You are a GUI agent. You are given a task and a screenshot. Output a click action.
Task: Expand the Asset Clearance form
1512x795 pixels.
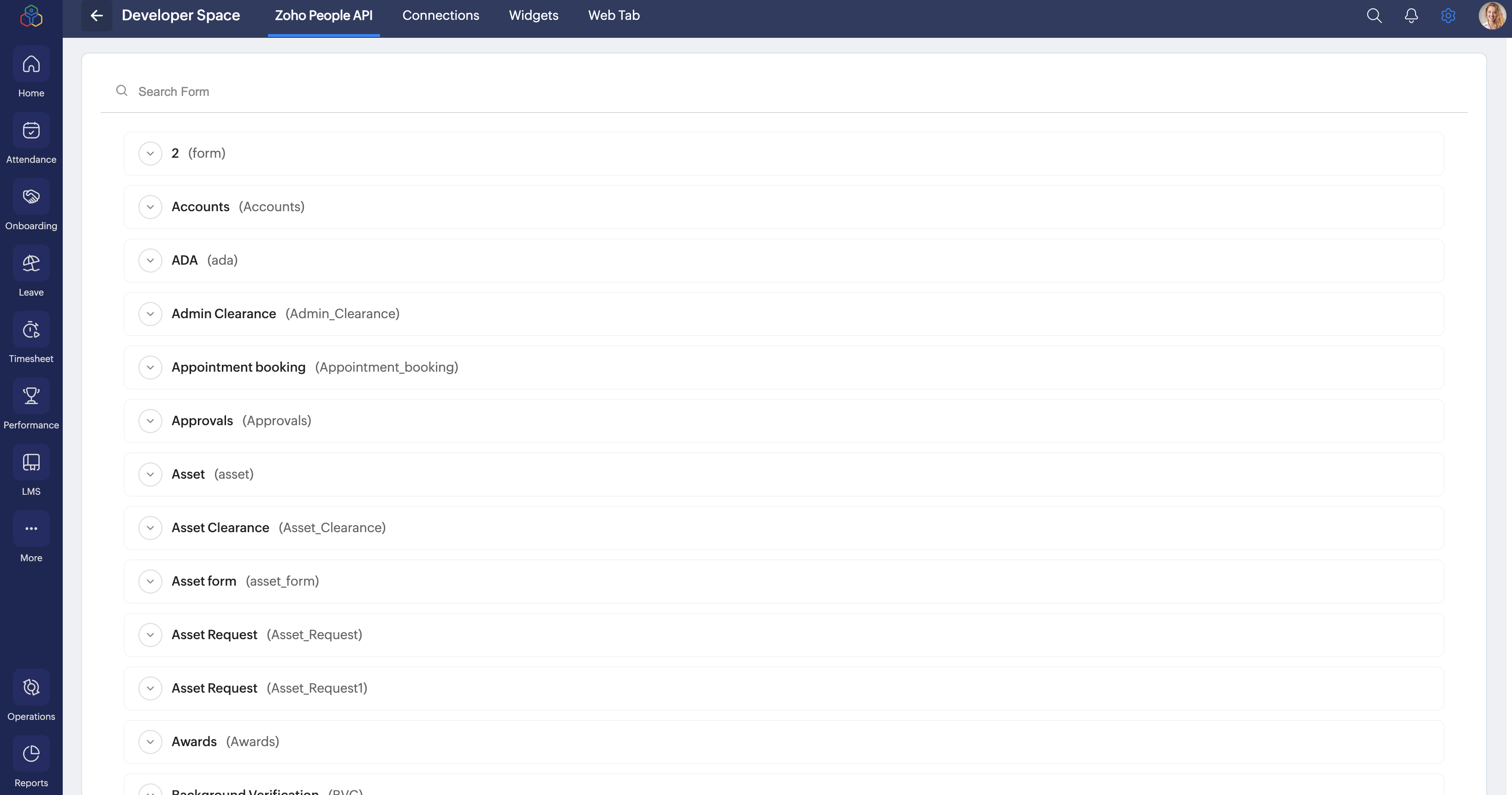pyautogui.click(x=150, y=528)
